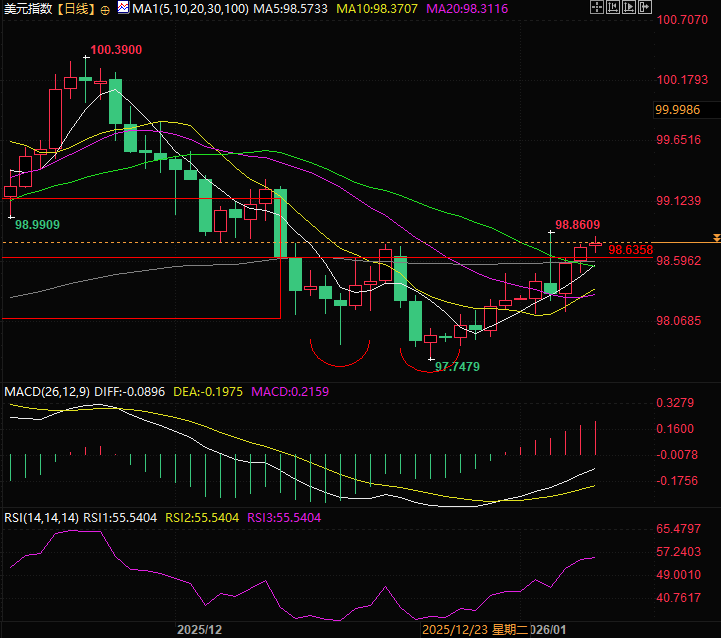Click the -0.1756 MACD axis value
This screenshot has height=638, width=721.
(x=677, y=481)
